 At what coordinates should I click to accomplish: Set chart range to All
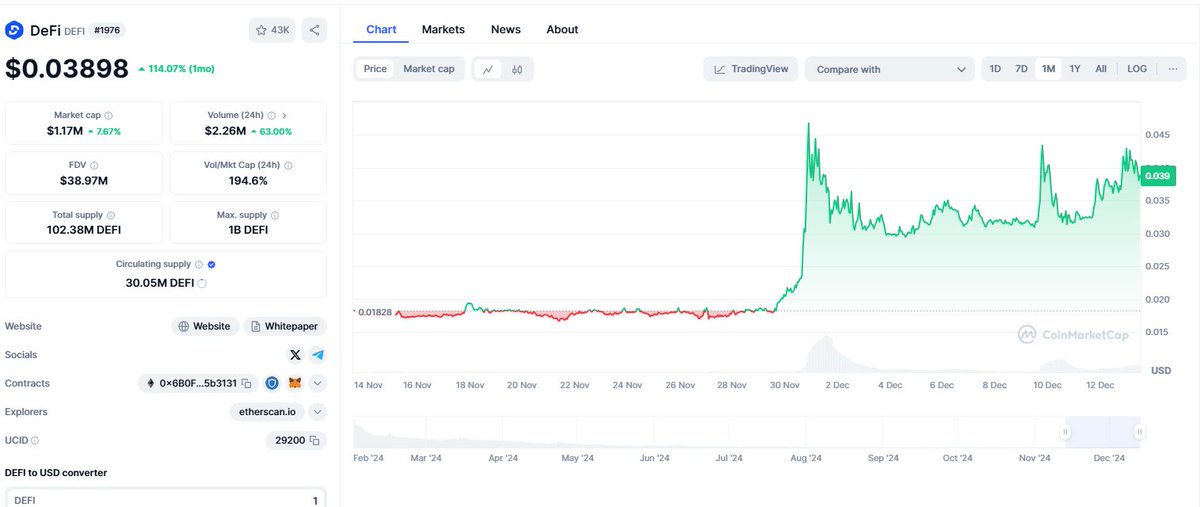tap(1101, 69)
